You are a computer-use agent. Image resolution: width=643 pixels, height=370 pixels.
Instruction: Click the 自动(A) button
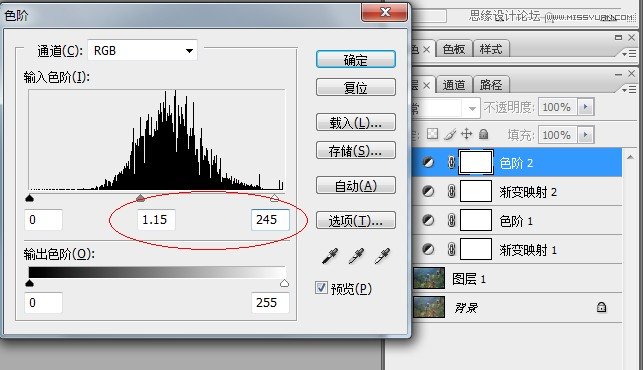356,186
